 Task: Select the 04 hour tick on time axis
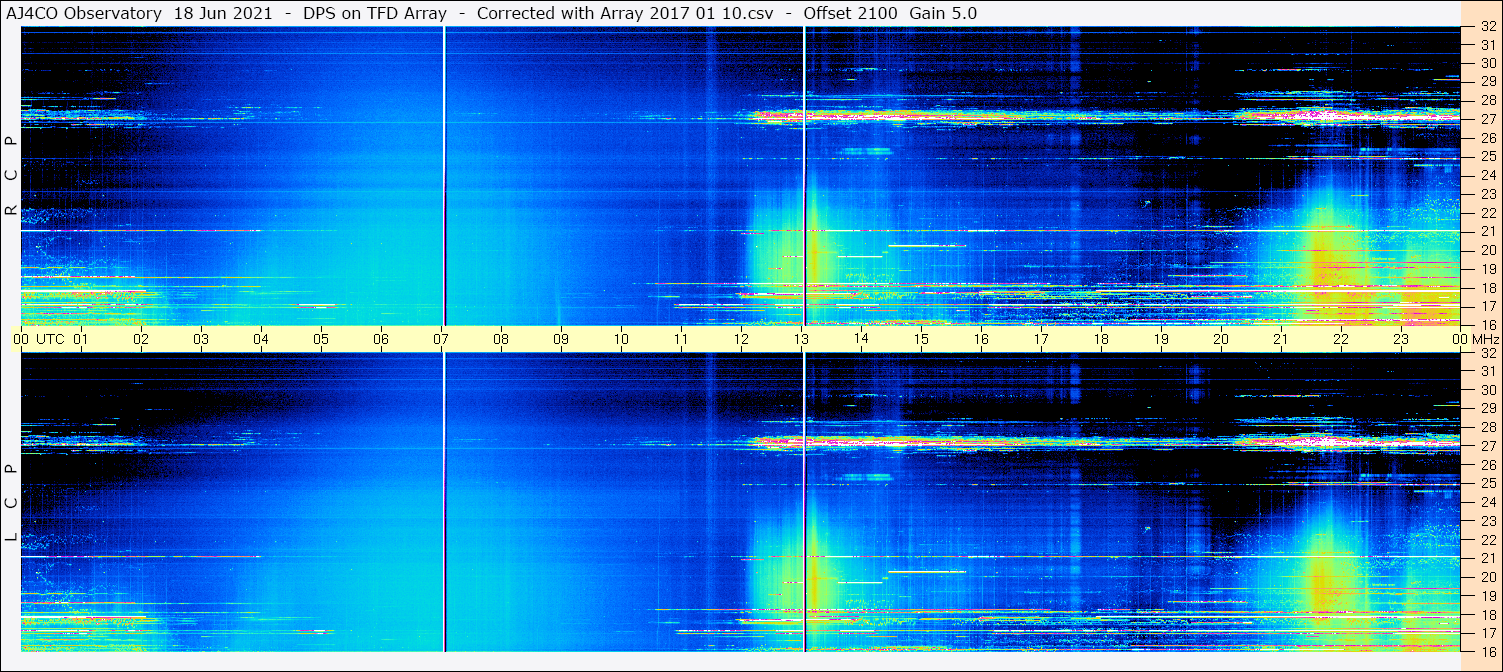(261, 339)
